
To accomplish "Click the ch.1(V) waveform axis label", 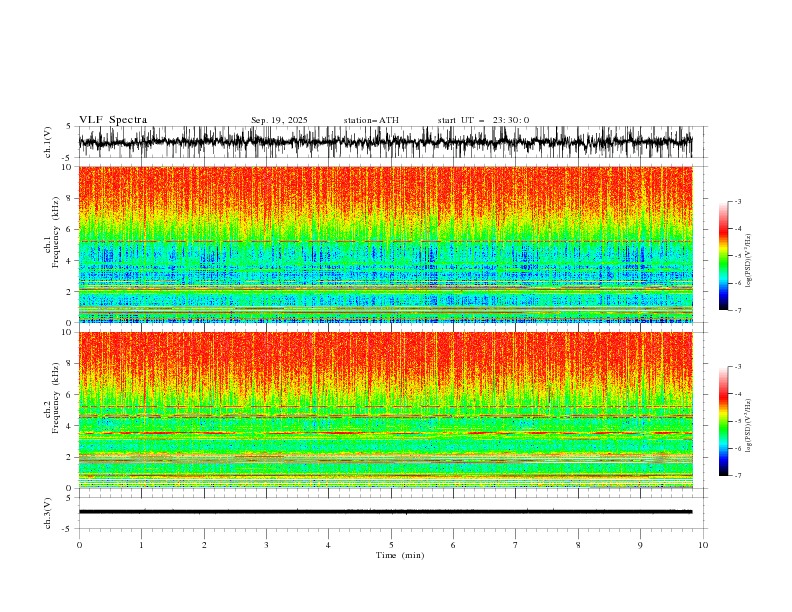I will point(48,141).
